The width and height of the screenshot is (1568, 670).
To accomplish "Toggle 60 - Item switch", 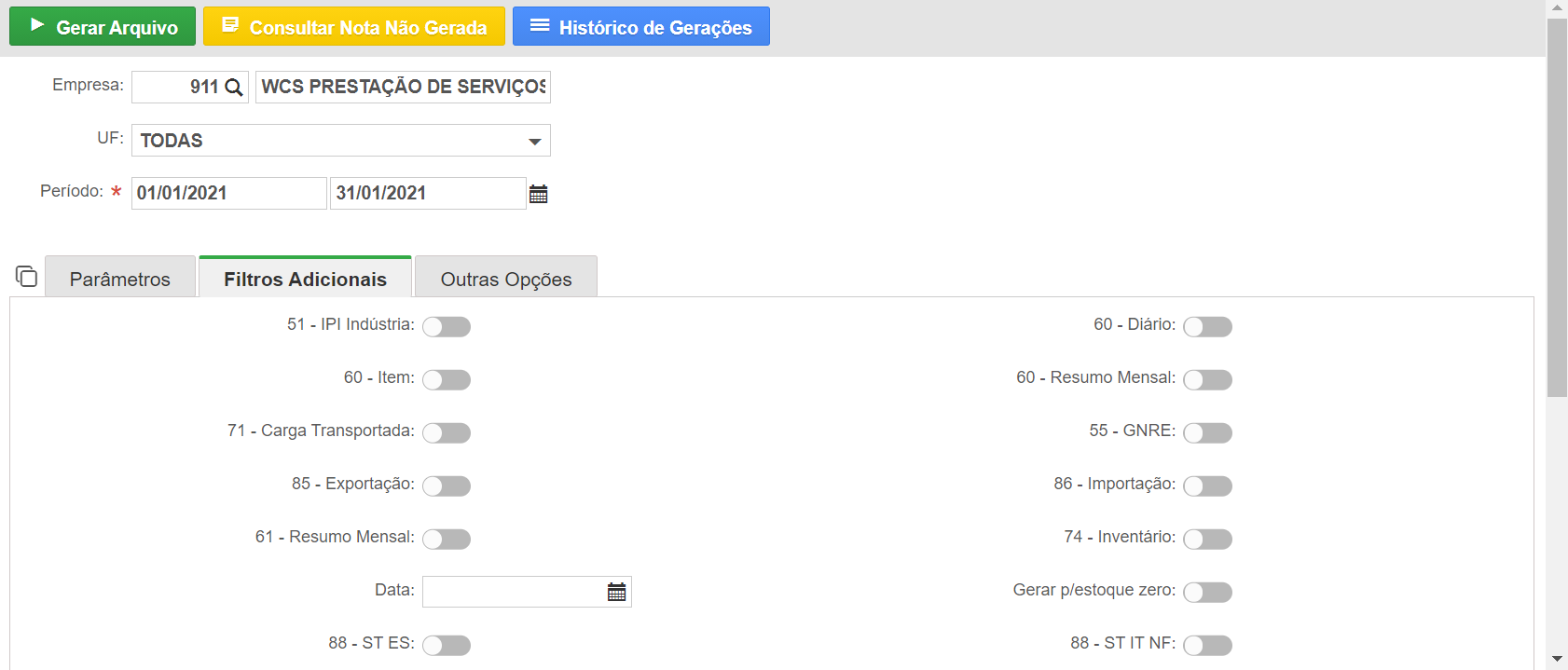I will (x=447, y=379).
